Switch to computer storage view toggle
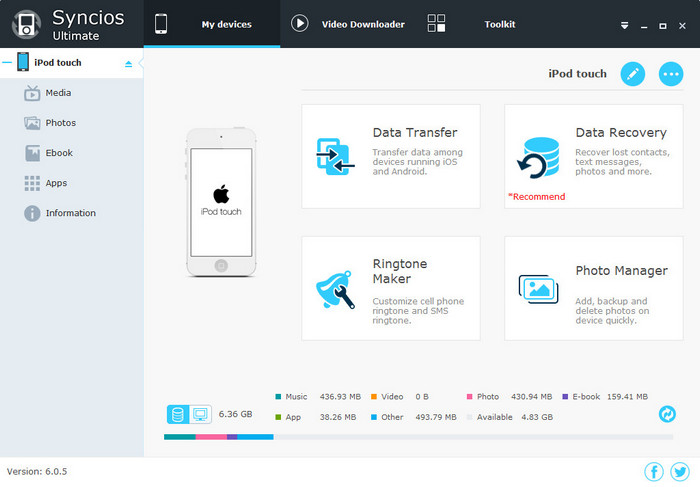 200,414
